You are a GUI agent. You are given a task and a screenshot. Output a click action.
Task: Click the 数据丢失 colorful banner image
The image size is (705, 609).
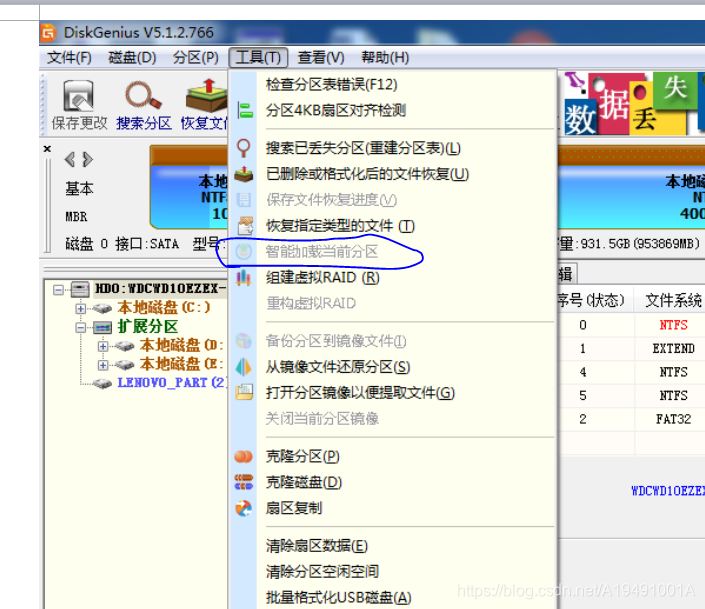[634, 104]
